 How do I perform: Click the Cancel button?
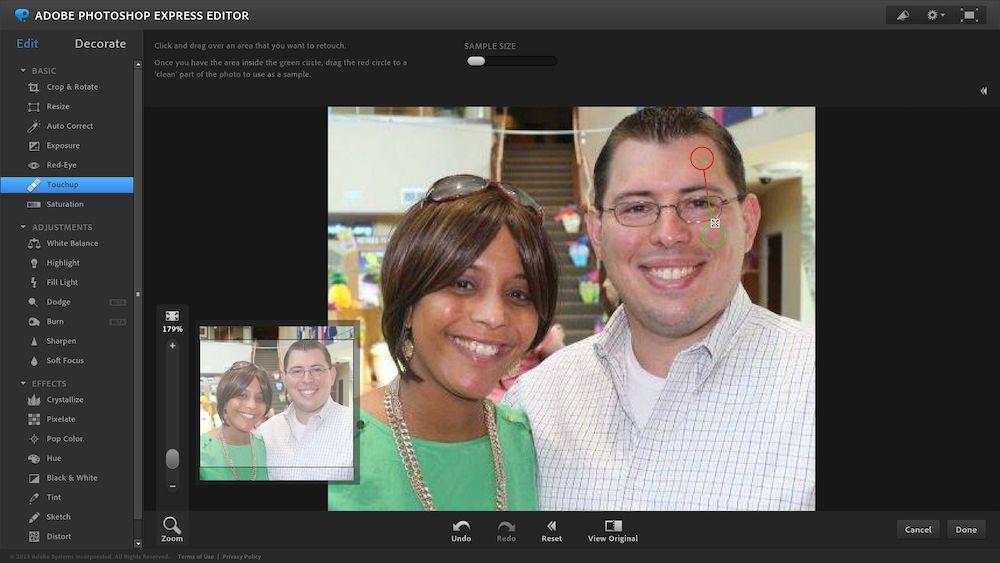[918, 530]
